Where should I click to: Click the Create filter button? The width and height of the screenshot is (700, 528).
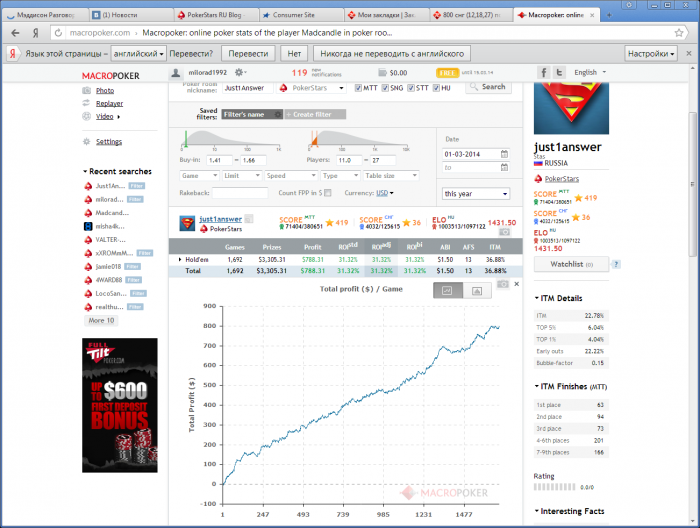(315, 115)
